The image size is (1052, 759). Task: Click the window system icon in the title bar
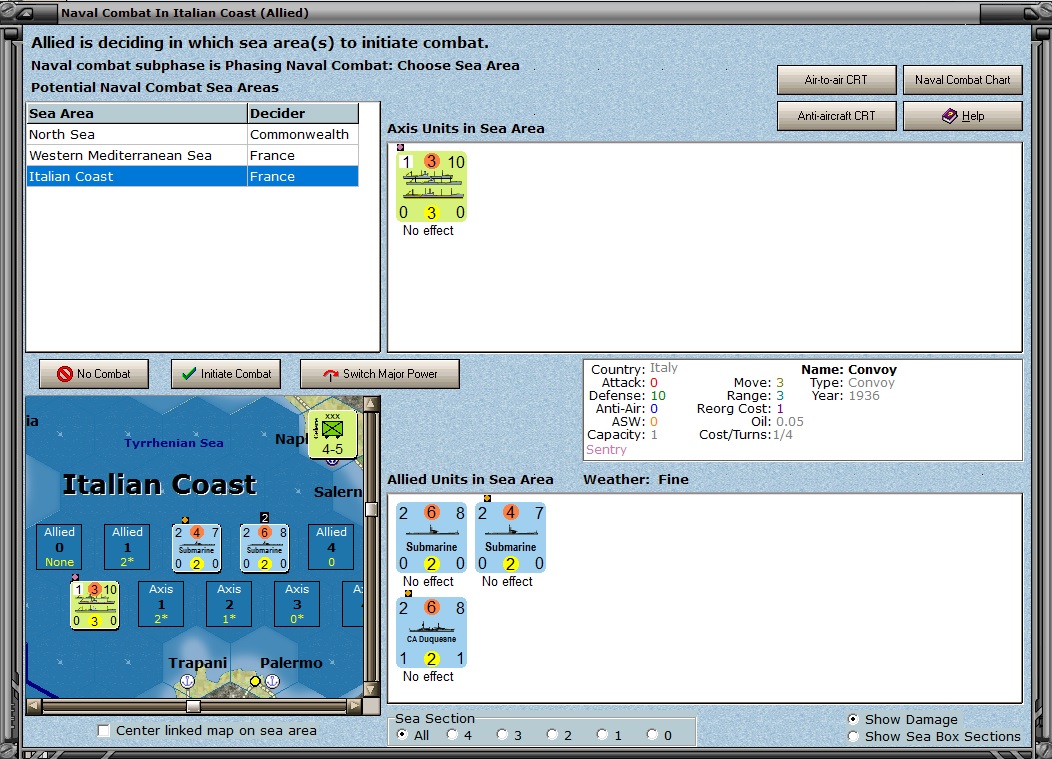tap(25, 13)
